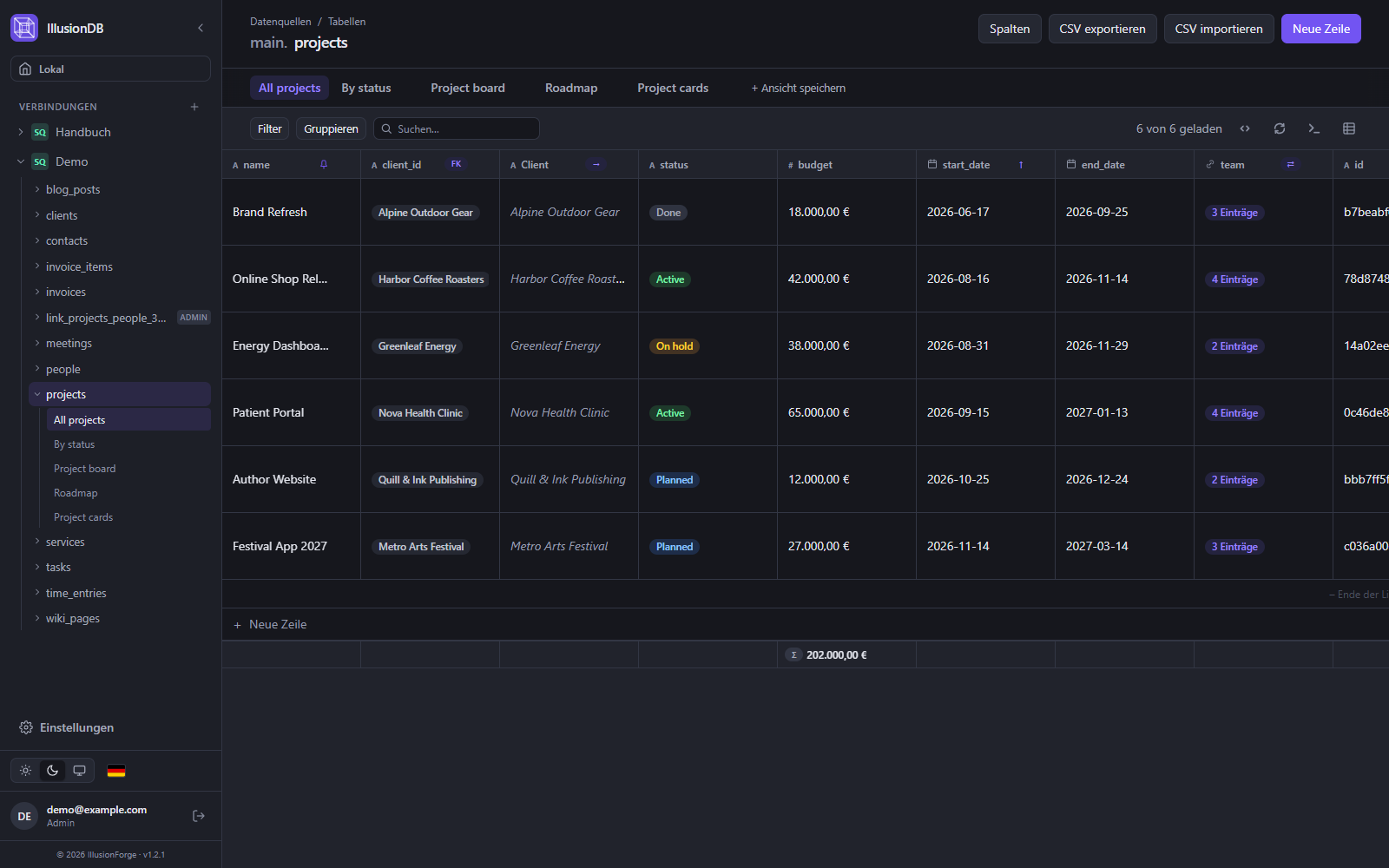Refresh the table data
The height and width of the screenshot is (868, 1389).
click(1280, 128)
